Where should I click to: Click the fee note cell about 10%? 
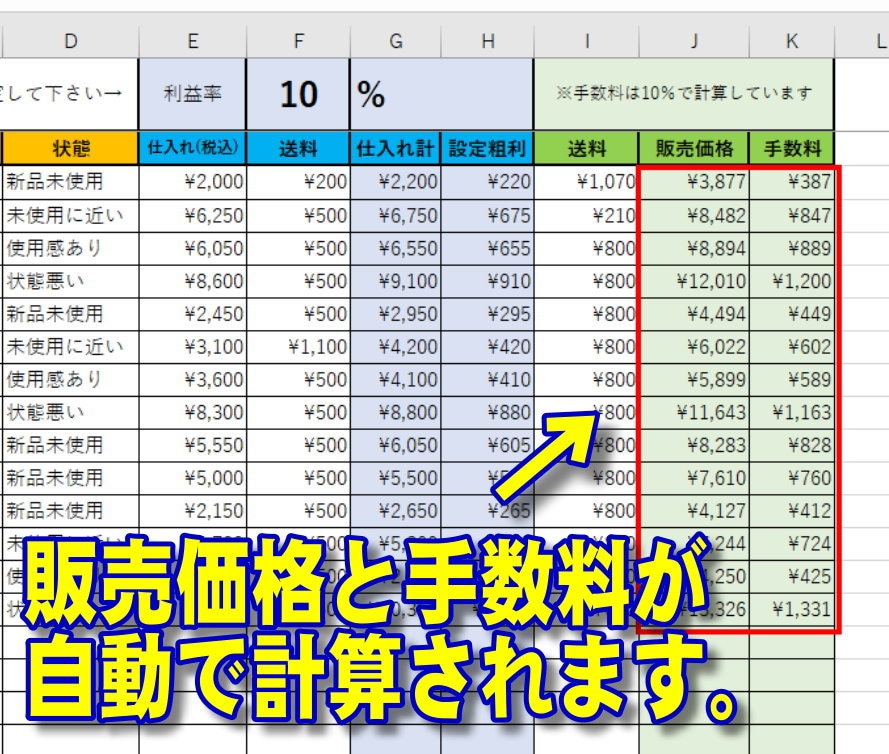tap(684, 94)
